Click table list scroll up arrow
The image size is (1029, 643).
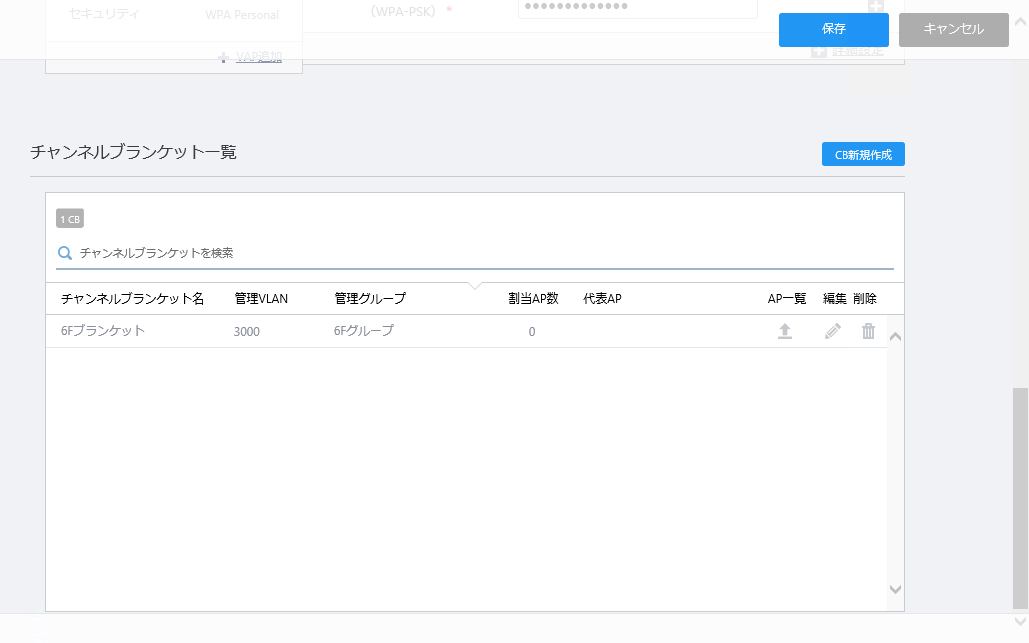(895, 337)
